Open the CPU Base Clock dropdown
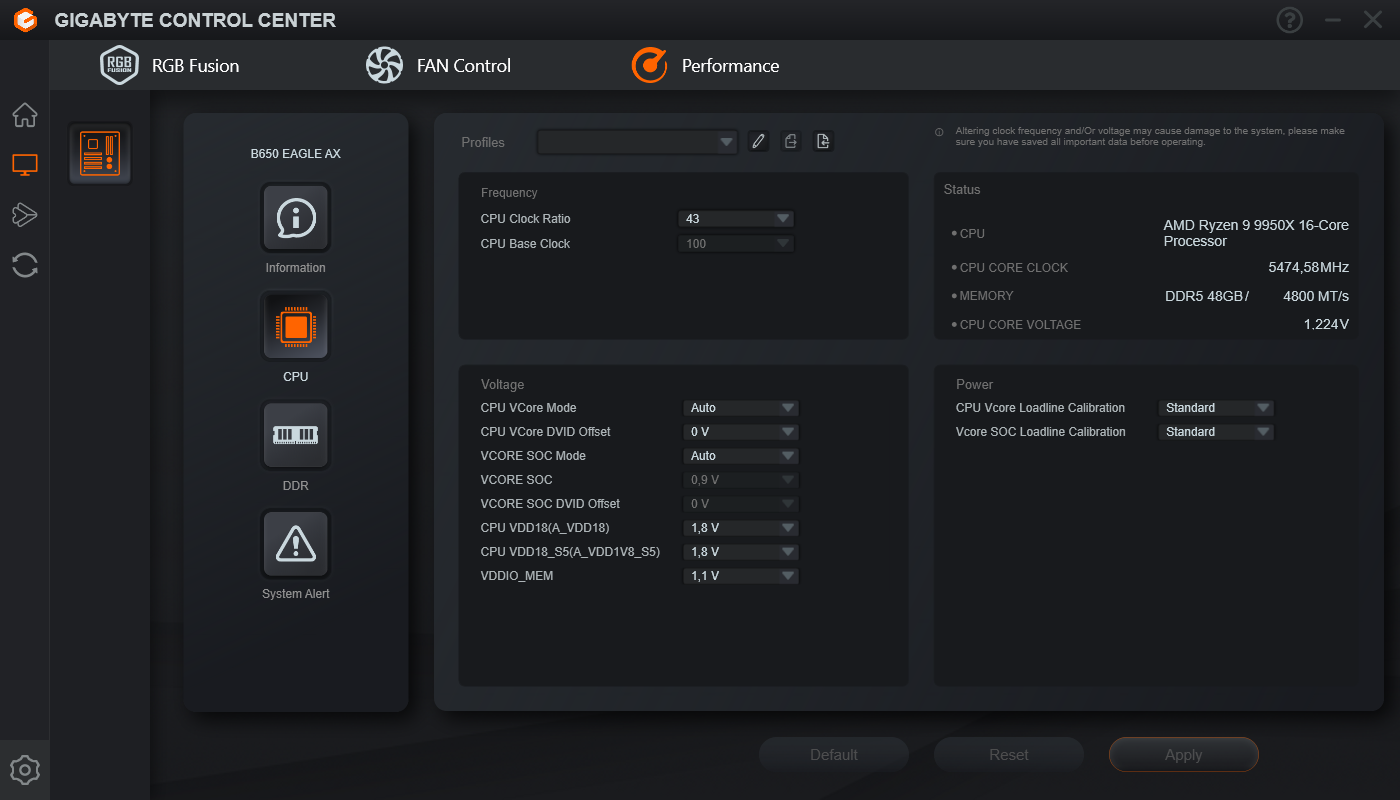1400x800 pixels. pos(736,244)
